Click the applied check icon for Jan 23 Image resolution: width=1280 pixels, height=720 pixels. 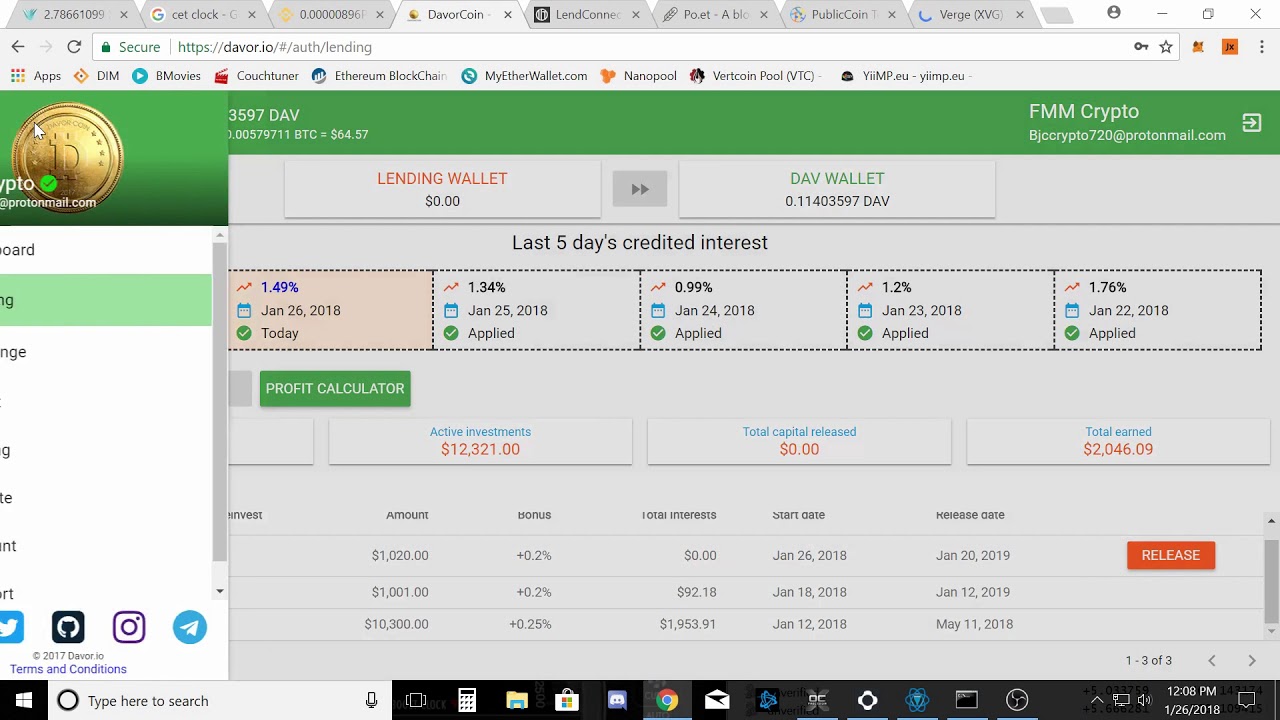(x=865, y=333)
